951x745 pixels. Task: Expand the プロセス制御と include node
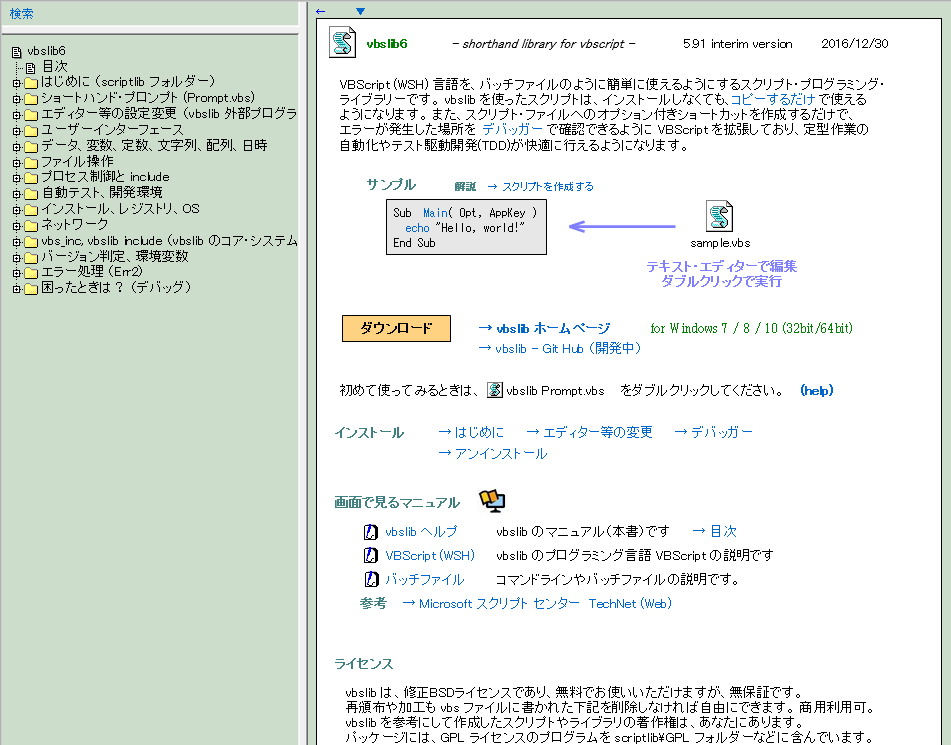(16, 178)
